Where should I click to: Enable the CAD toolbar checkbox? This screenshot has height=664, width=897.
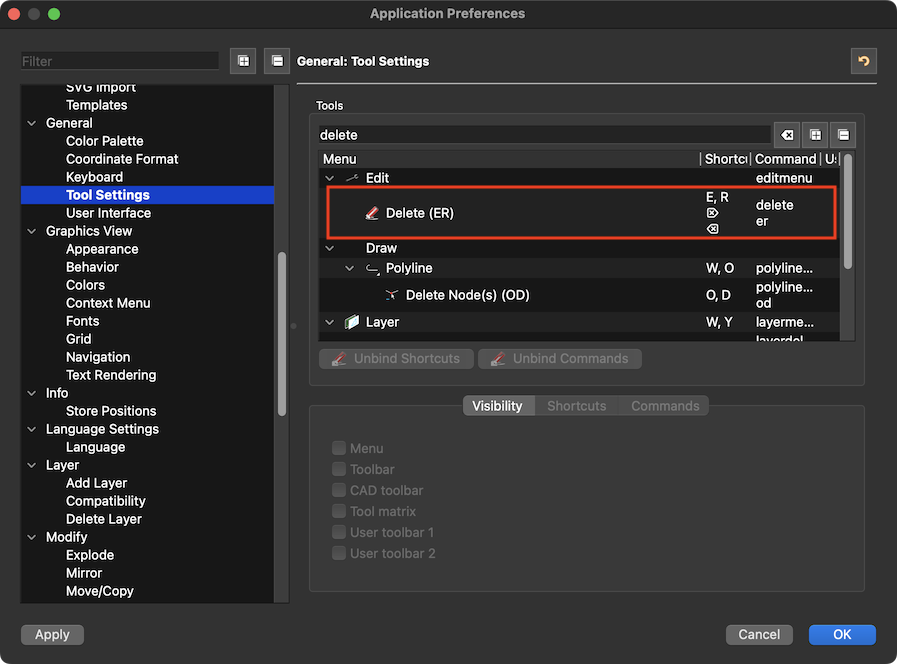[x=340, y=490]
